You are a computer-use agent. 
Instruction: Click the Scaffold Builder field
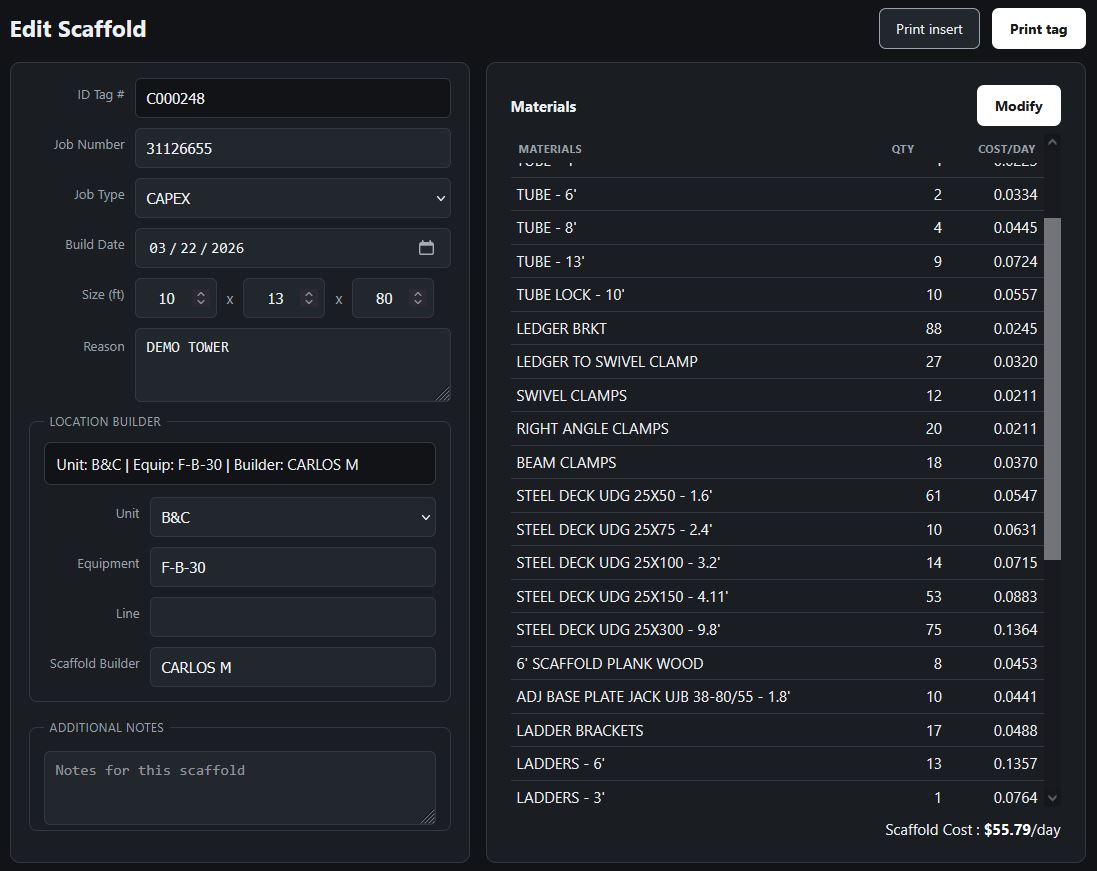[x=292, y=667]
